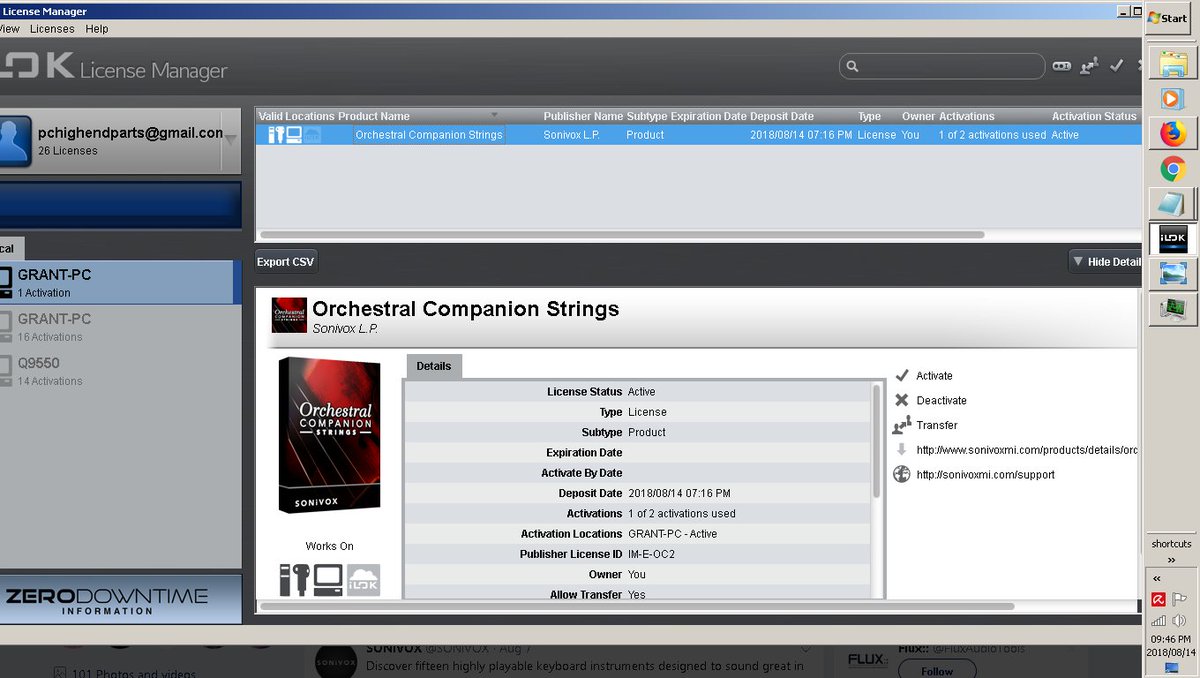
Task: Click the license list horizontal scrollbar
Action: (x=620, y=235)
